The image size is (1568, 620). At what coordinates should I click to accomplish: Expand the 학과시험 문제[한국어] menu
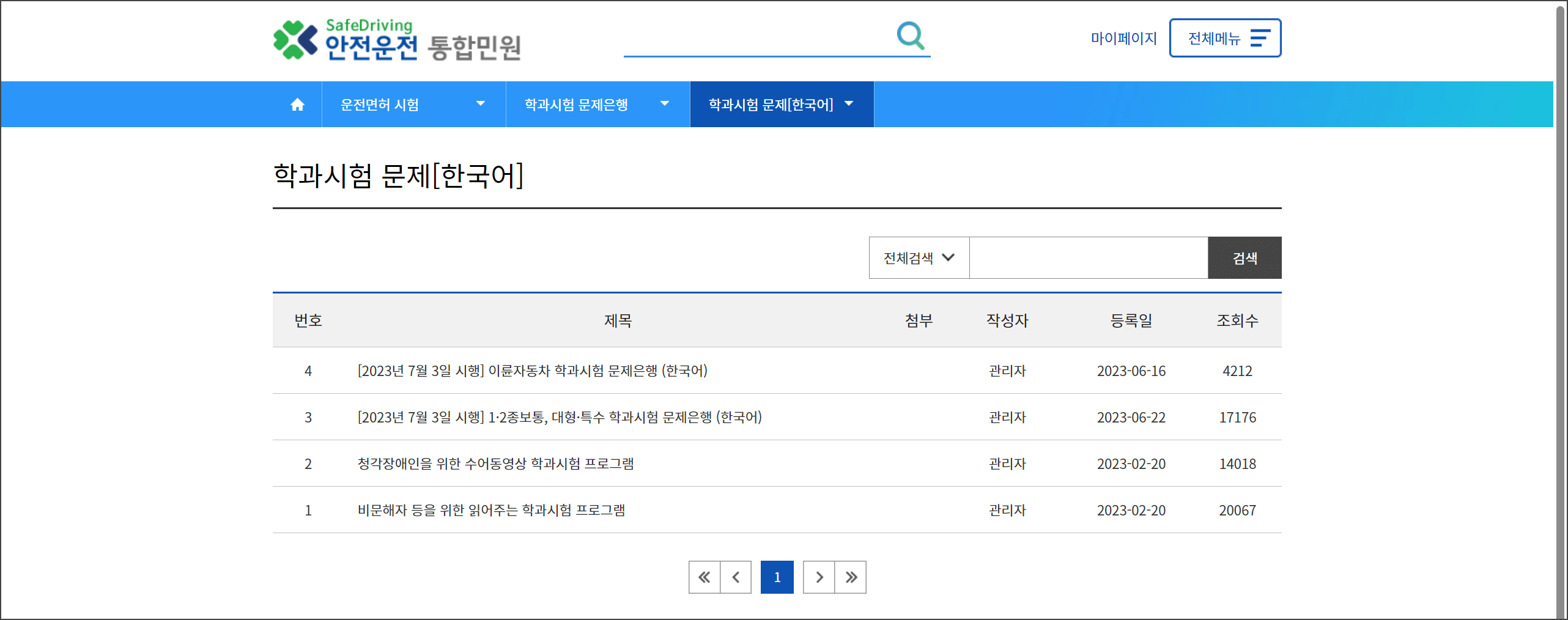click(782, 105)
